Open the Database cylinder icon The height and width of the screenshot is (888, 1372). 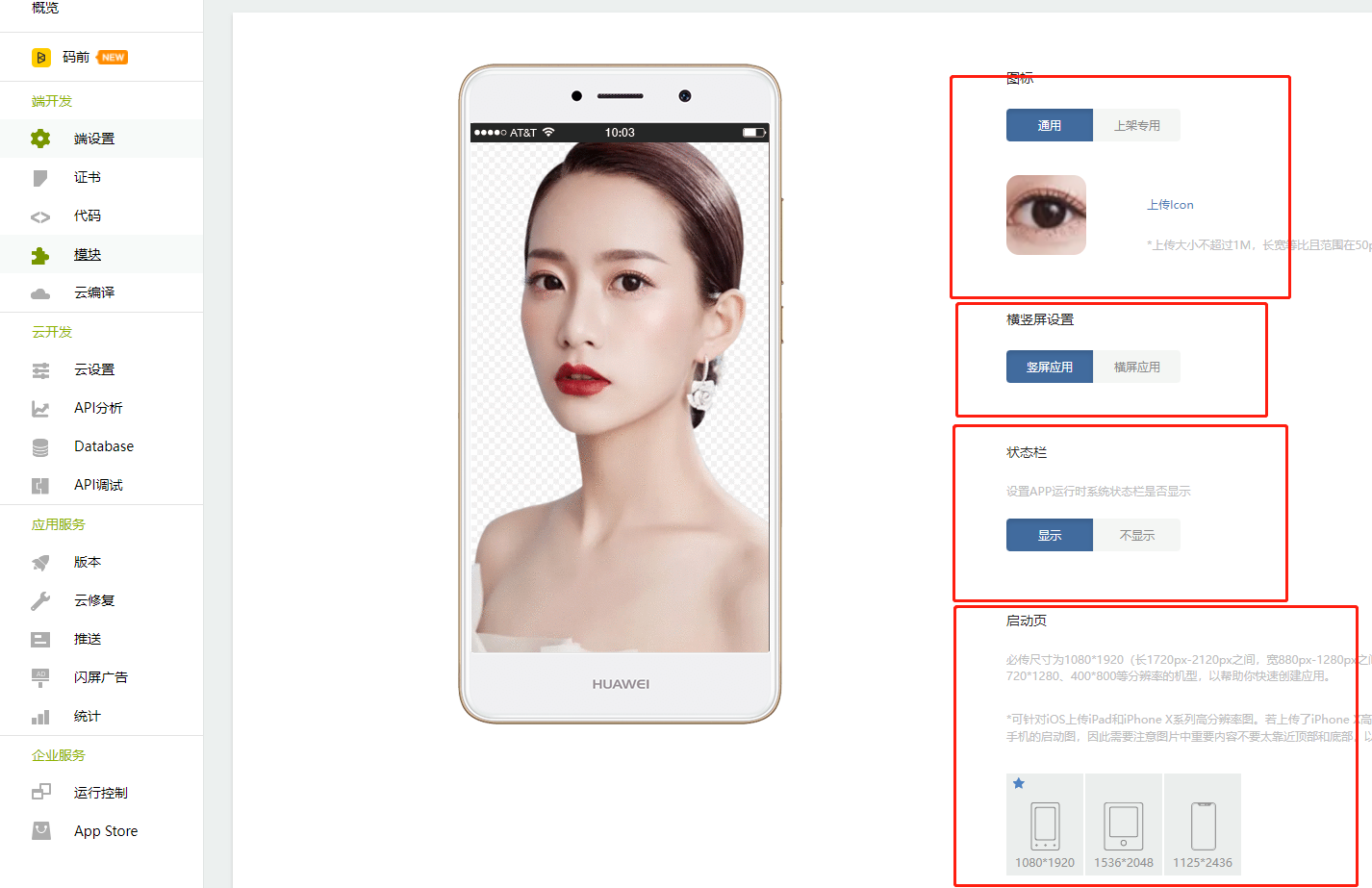click(40, 447)
